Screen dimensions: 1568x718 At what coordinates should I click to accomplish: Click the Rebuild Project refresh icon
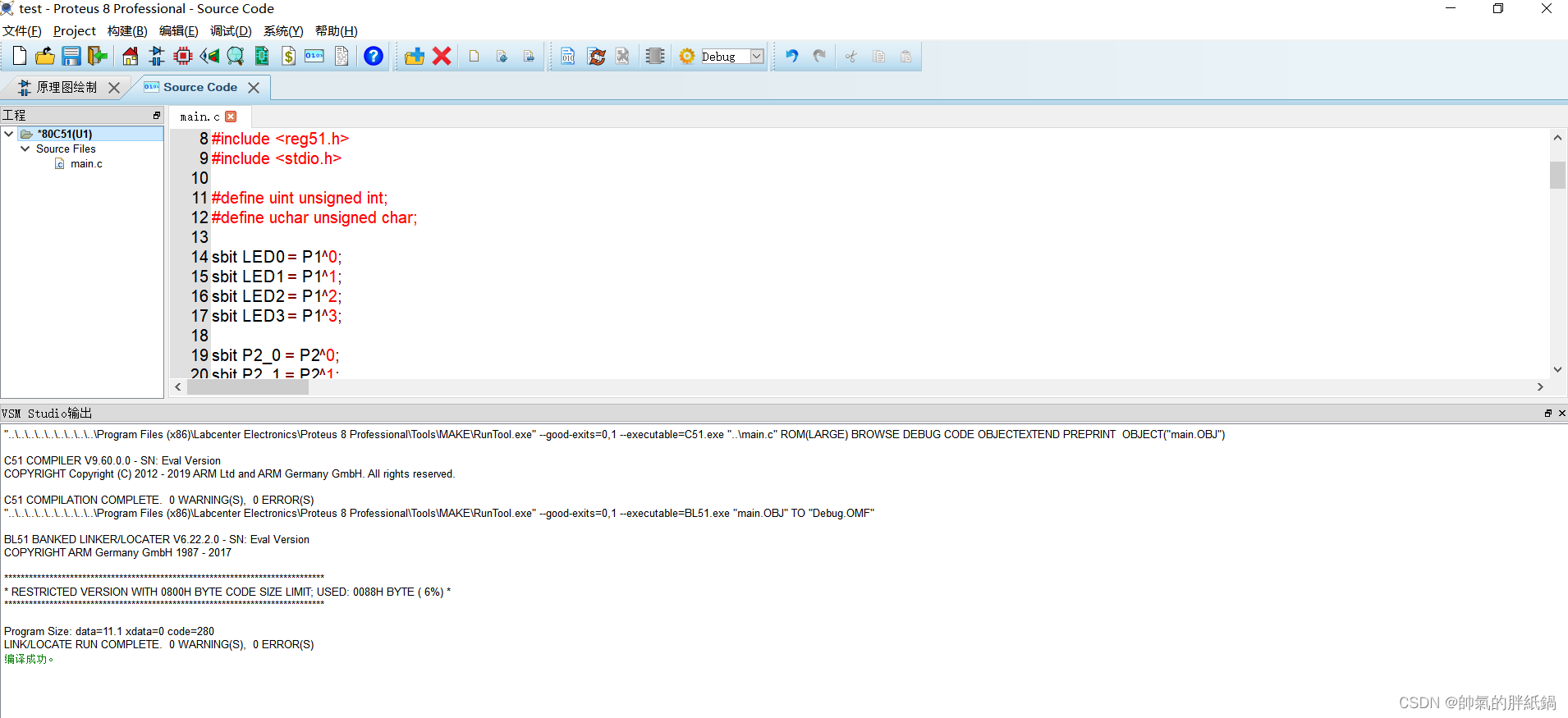597,56
